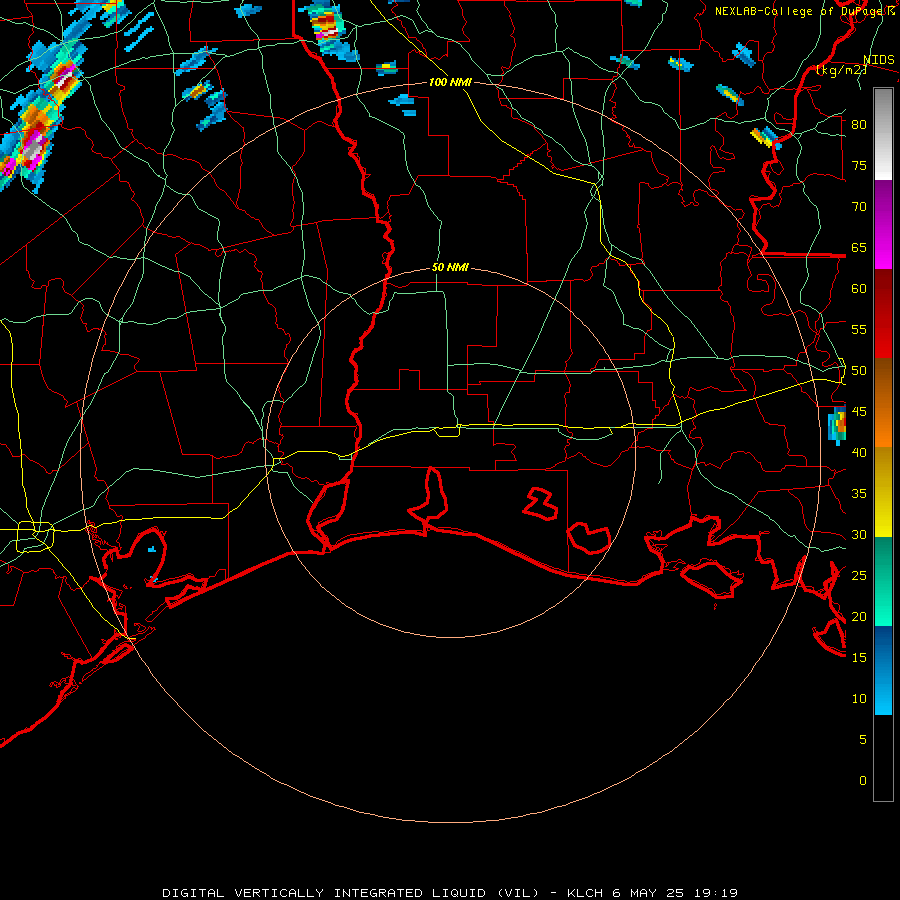Click the 100 NMI range ring label
The width and height of the screenshot is (900, 900).
pos(450,82)
